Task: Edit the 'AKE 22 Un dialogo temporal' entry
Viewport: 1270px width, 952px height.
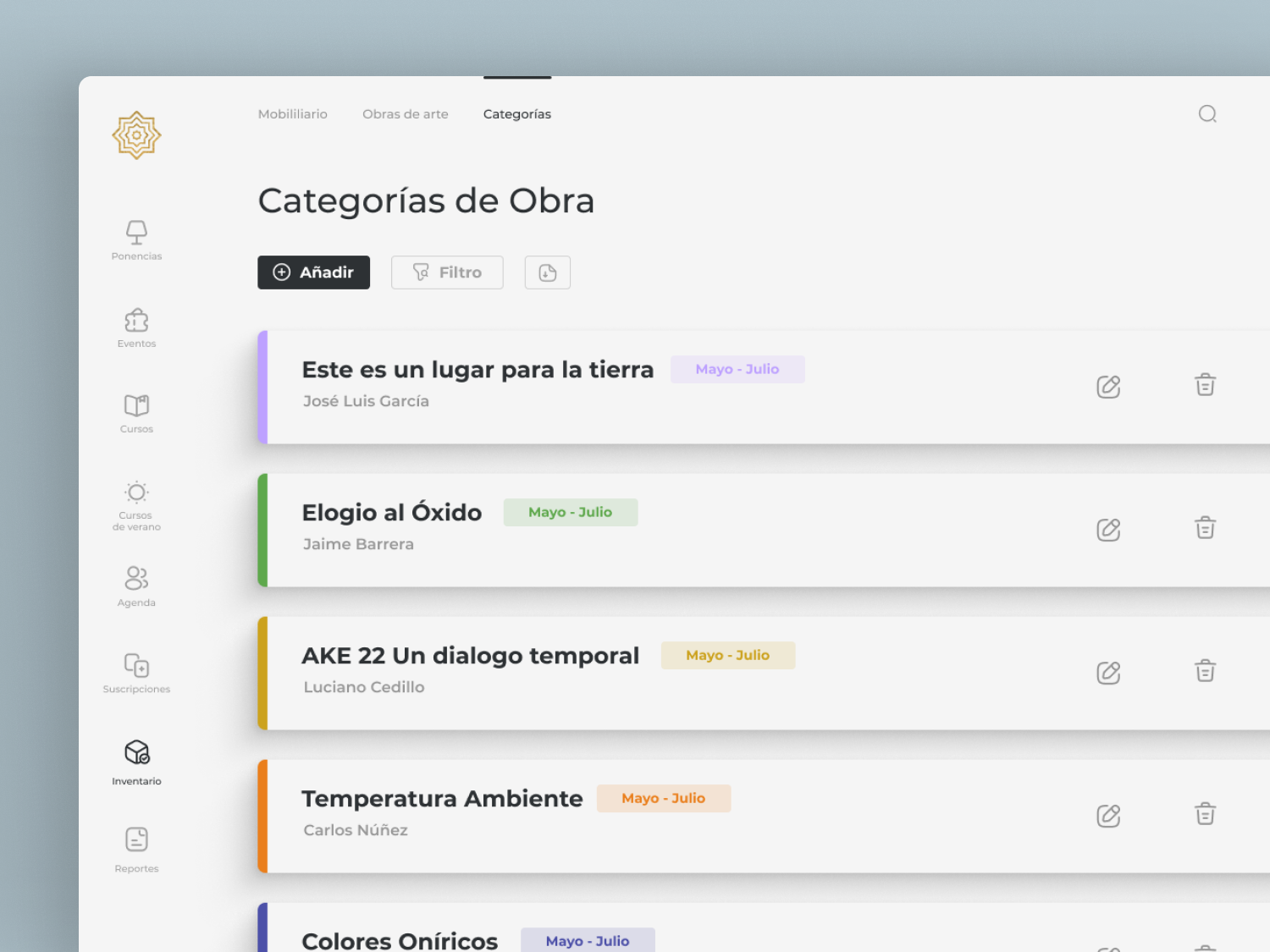Action: click(x=1107, y=672)
